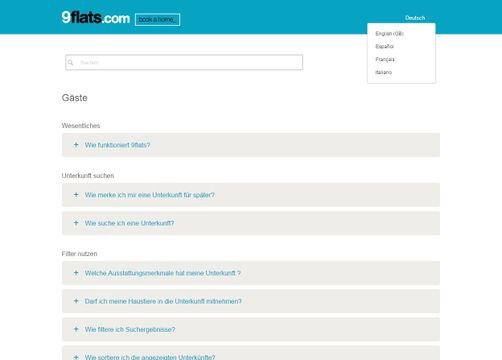Expand plus icon for 'Welche Ausstattungsmerkmale' question
This screenshot has width=502, height=360.
coord(76,273)
